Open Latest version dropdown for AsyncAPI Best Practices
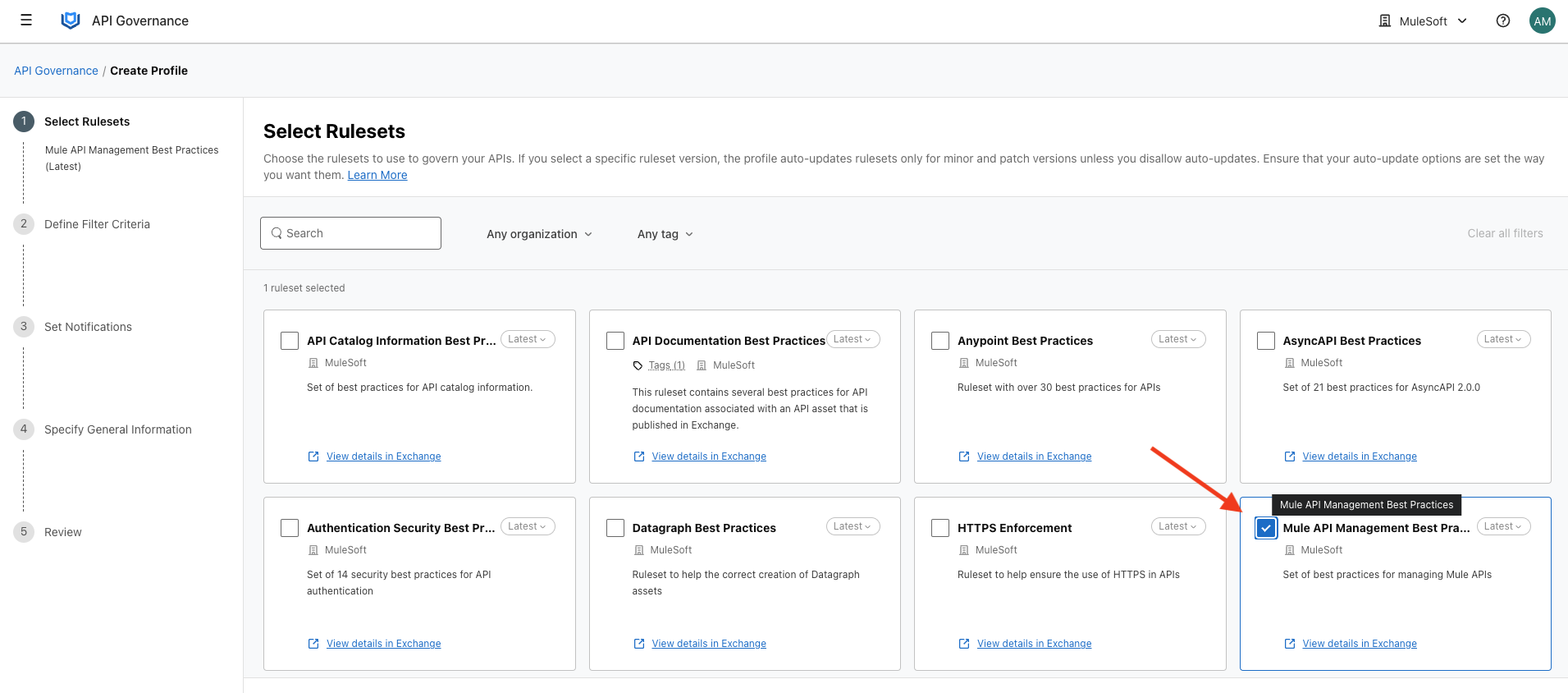The image size is (1568, 693). pos(1503,339)
